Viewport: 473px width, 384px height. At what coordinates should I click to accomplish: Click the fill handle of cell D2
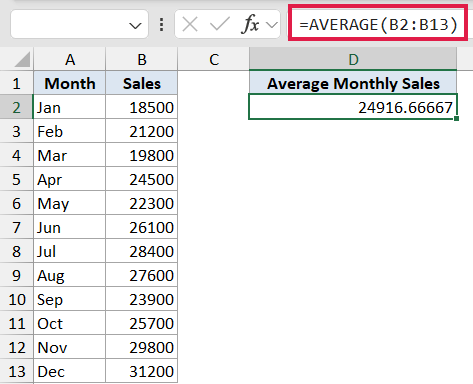pos(456,118)
